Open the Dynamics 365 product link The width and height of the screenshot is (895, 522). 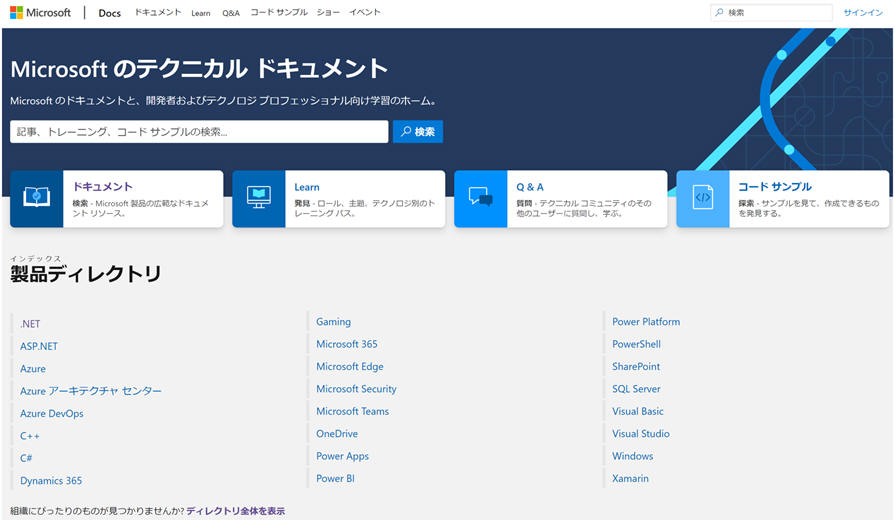pos(51,481)
